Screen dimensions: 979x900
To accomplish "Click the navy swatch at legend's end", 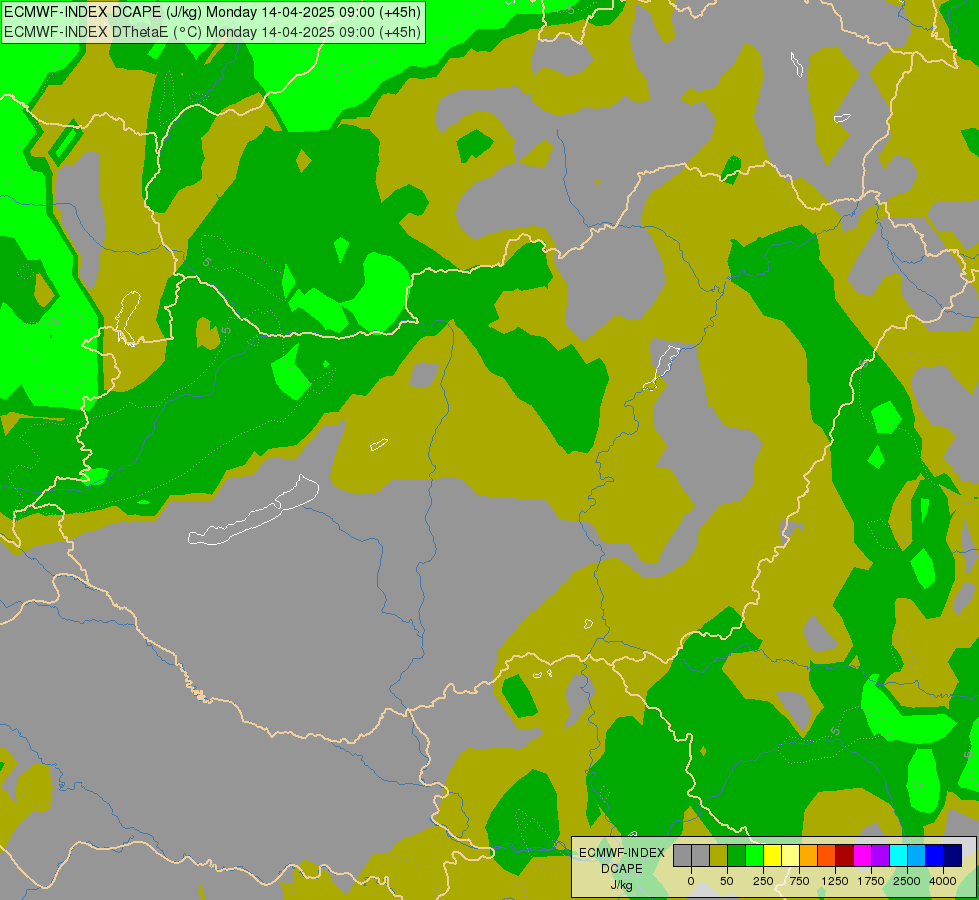I will 952,856.
